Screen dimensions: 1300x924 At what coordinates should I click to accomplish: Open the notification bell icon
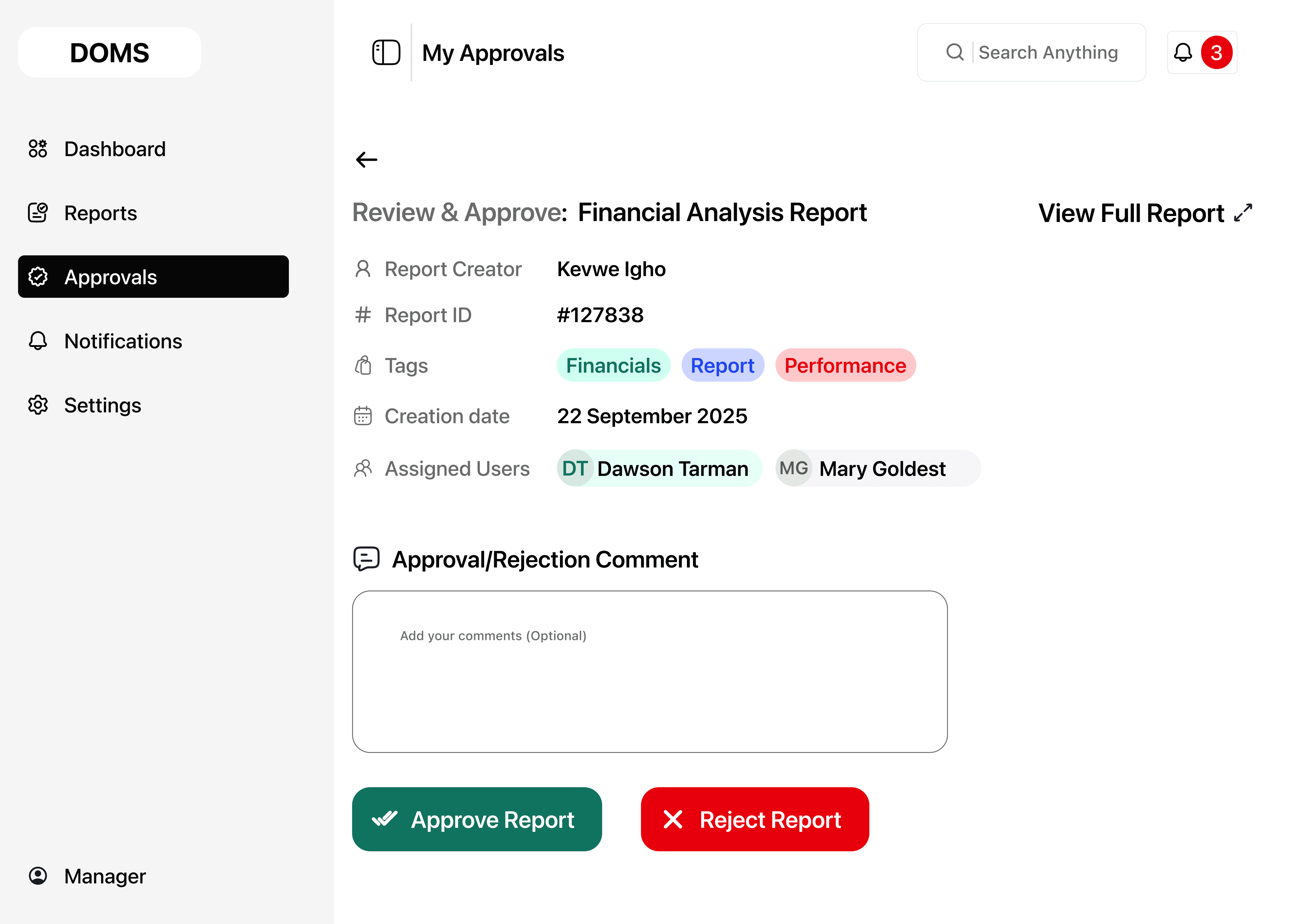click(x=1183, y=52)
